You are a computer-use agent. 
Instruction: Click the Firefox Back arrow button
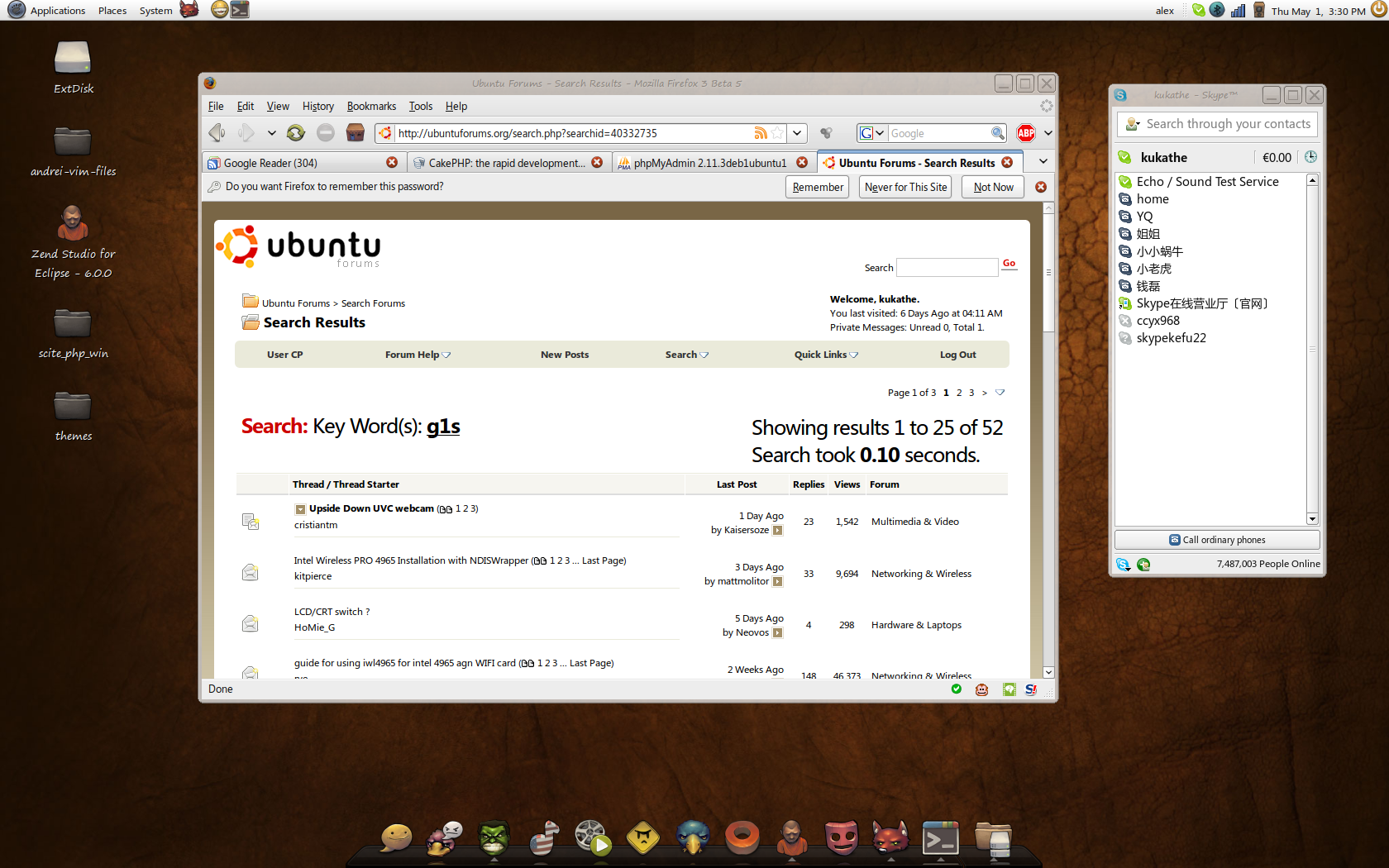point(217,132)
